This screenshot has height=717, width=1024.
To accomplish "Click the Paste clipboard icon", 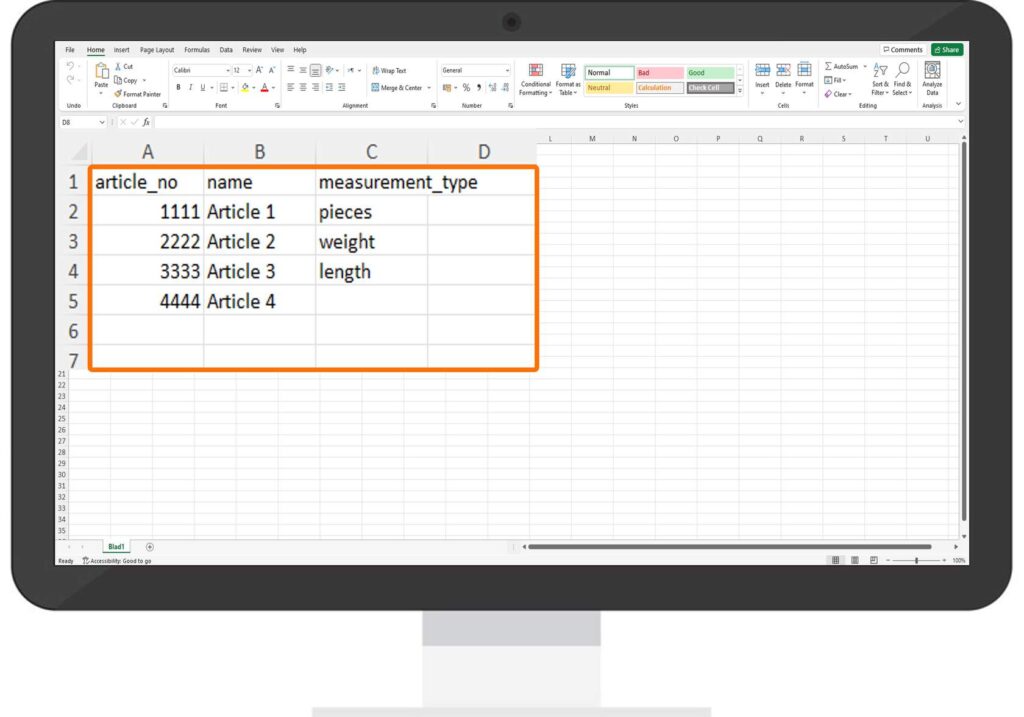I will pyautogui.click(x=101, y=73).
